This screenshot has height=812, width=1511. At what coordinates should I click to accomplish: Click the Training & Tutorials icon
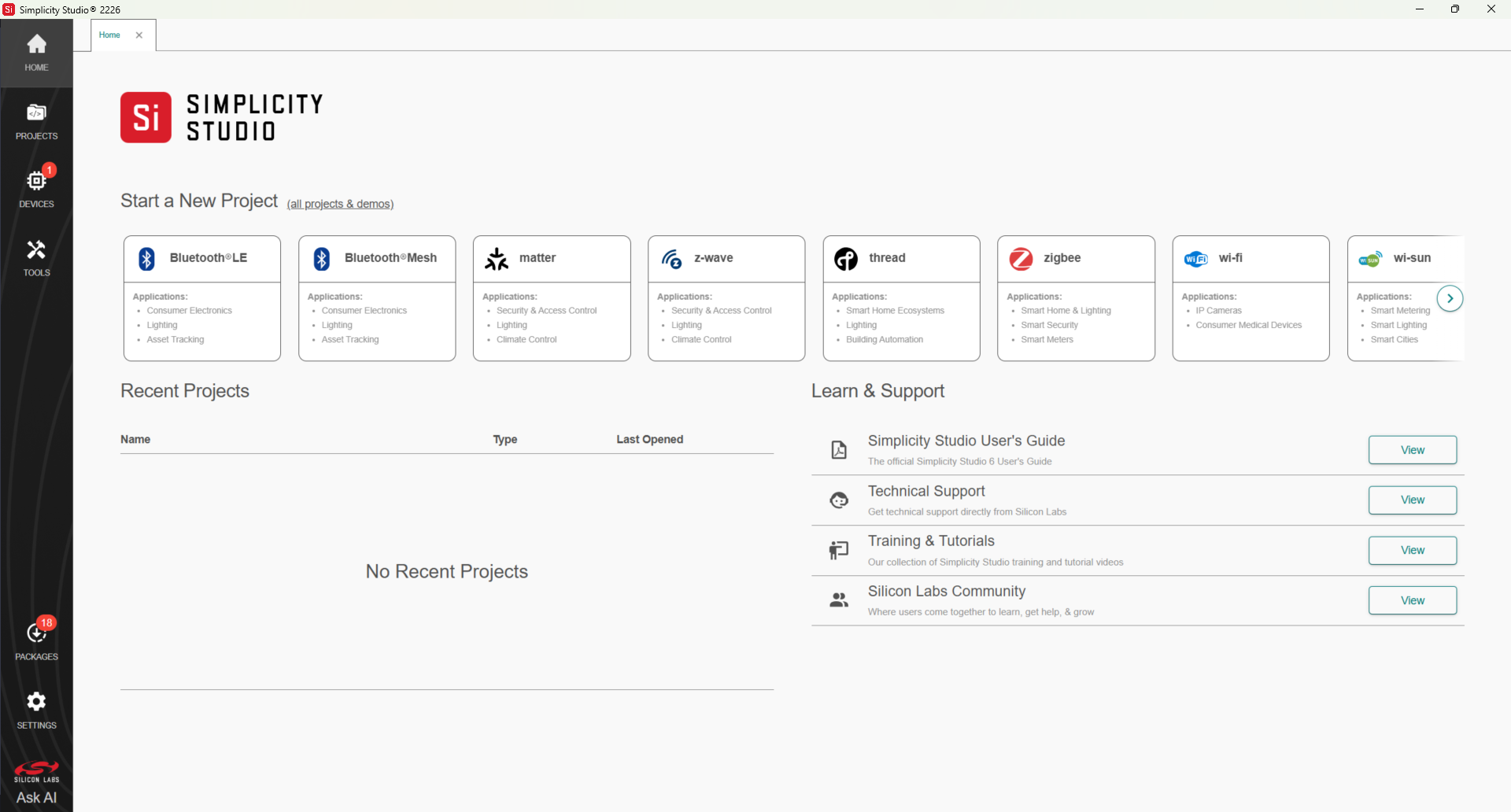tap(839, 550)
